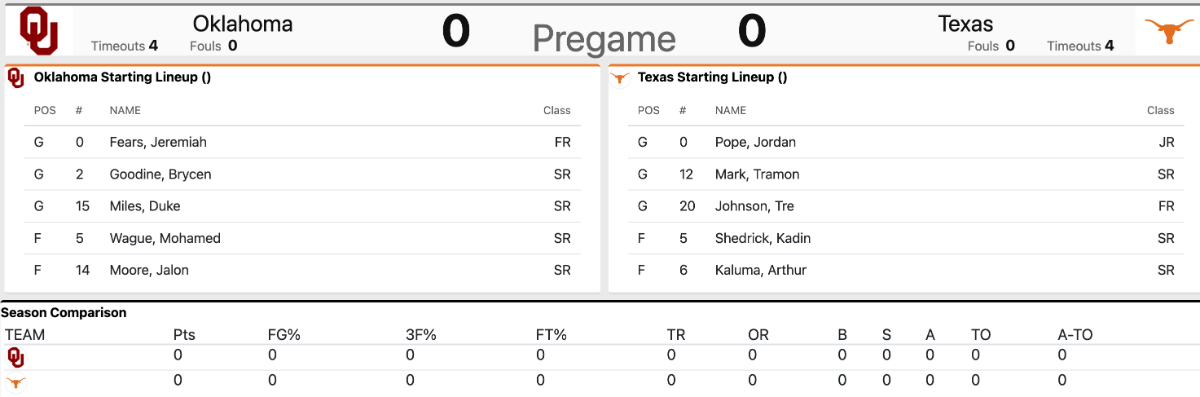Click the Pts column header in Season Comparison
The image size is (1200, 397).
tap(184, 334)
